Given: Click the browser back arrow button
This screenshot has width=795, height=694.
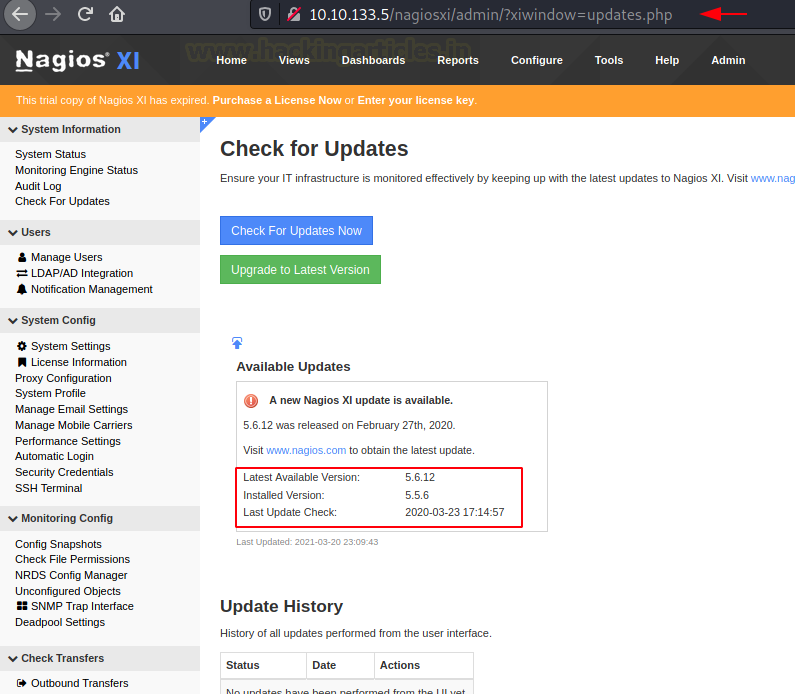Looking at the screenshot, I should (x=20, y=14).
